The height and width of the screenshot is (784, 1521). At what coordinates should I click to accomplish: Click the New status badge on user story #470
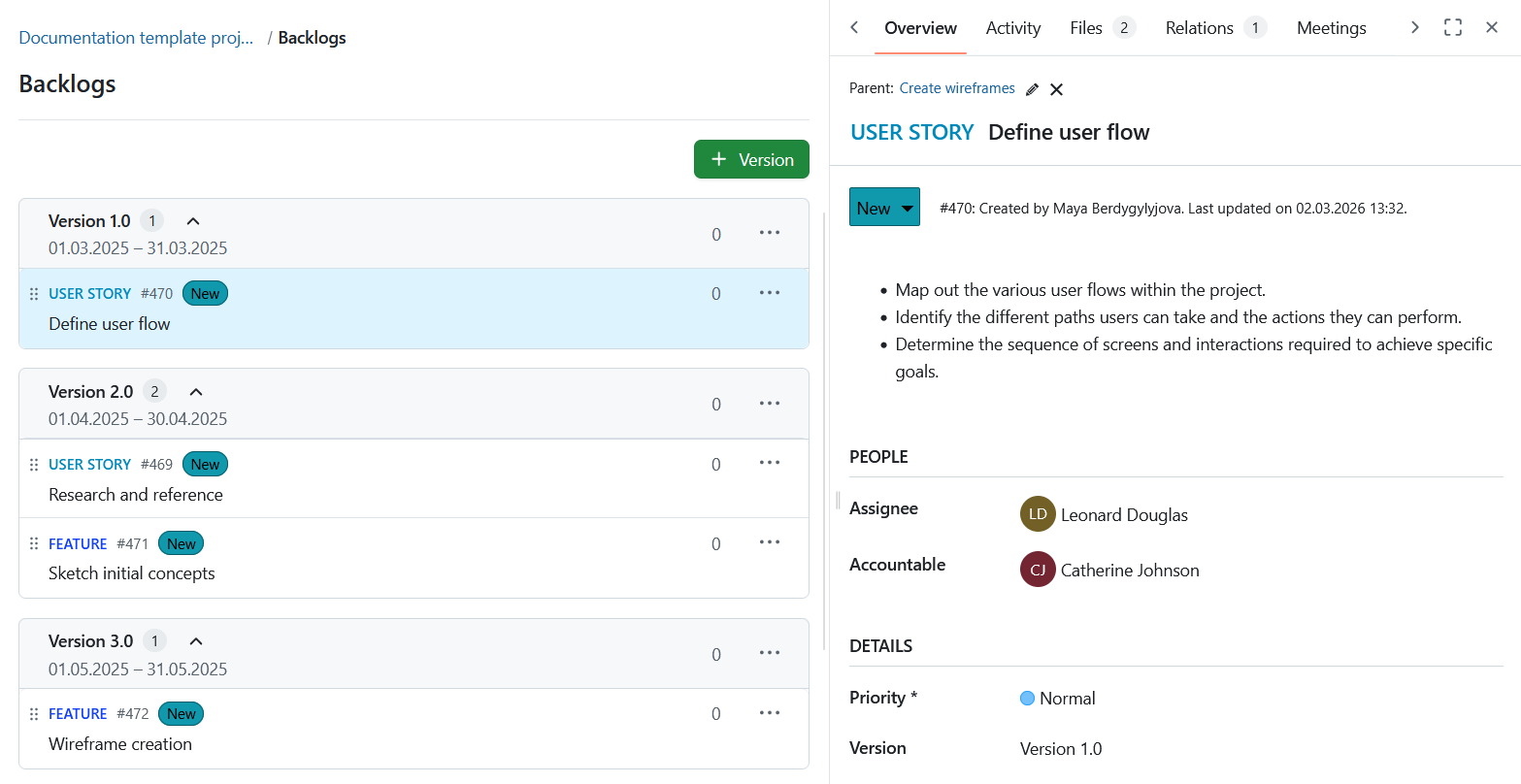(205, 292)
